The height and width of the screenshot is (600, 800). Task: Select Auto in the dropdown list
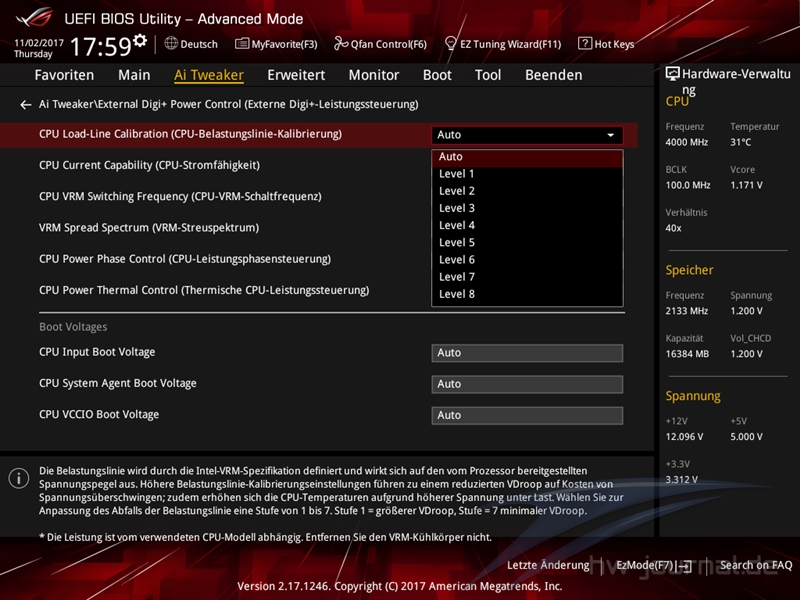(527, 157)
